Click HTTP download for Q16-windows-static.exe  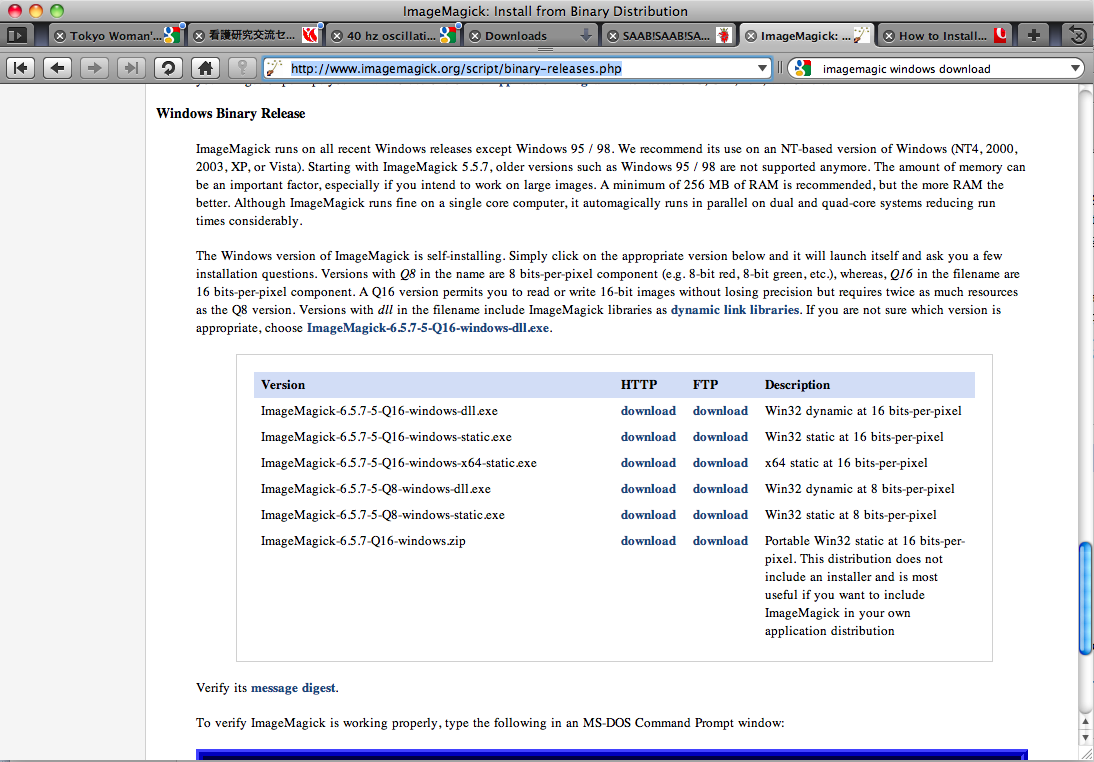[x=648, y=437]
